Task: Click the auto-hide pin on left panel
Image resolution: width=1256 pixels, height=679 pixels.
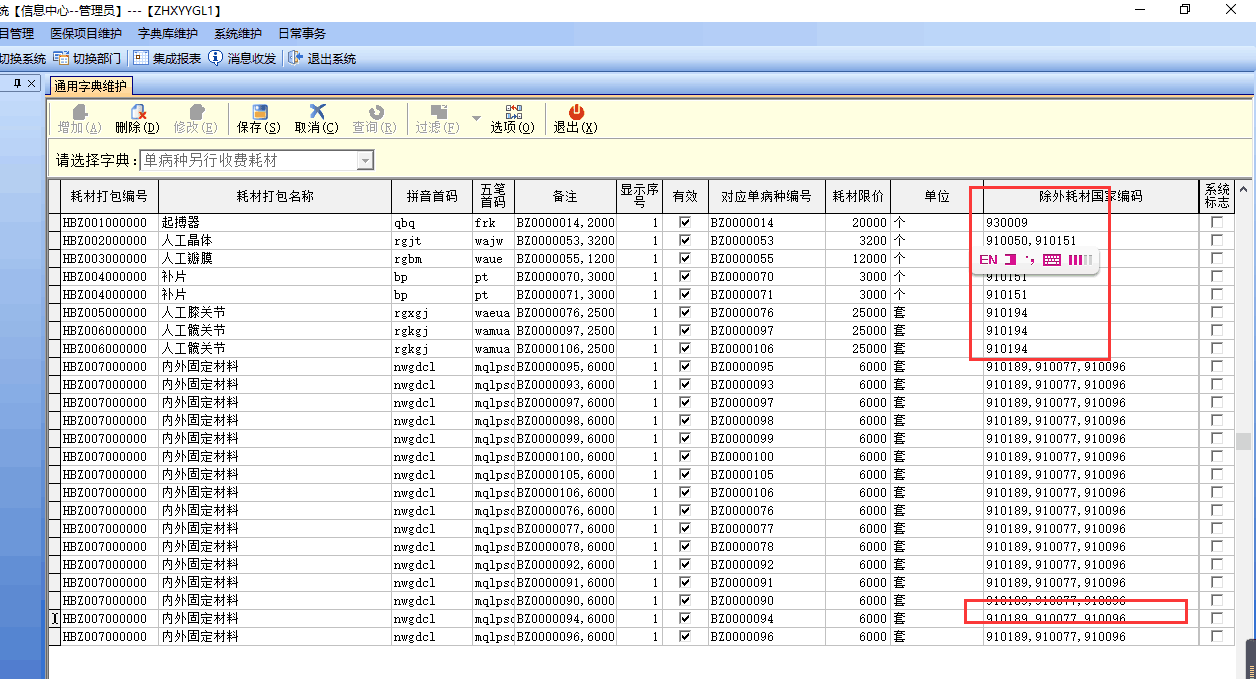Action: pyautogui.click(x=17, y=84)
